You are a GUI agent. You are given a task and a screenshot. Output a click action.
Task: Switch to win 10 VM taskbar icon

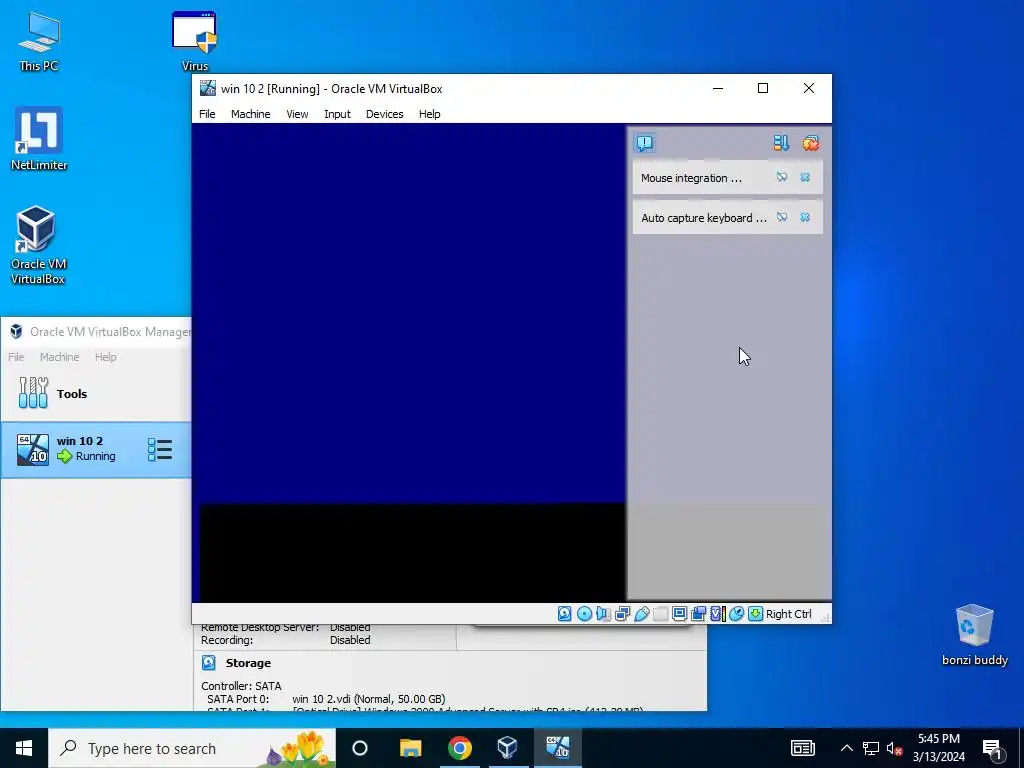coord(558,748)
